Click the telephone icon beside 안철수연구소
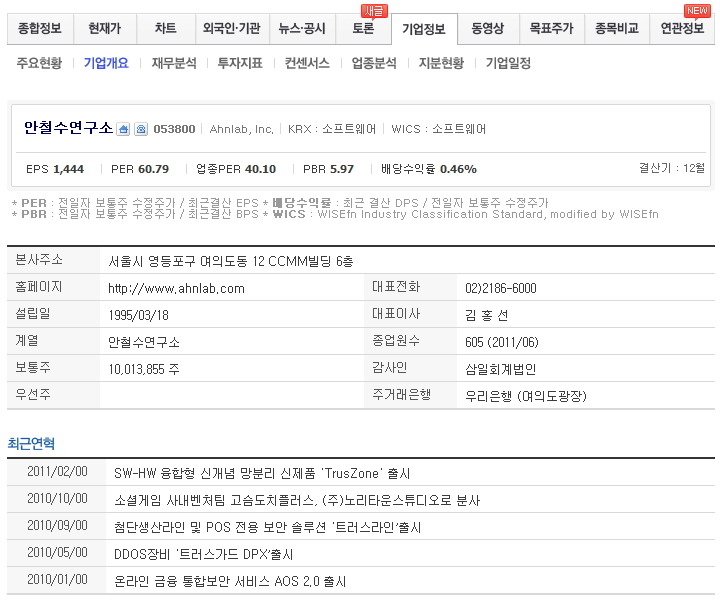This screenshot has width=720, height=605. click(141, 129)
